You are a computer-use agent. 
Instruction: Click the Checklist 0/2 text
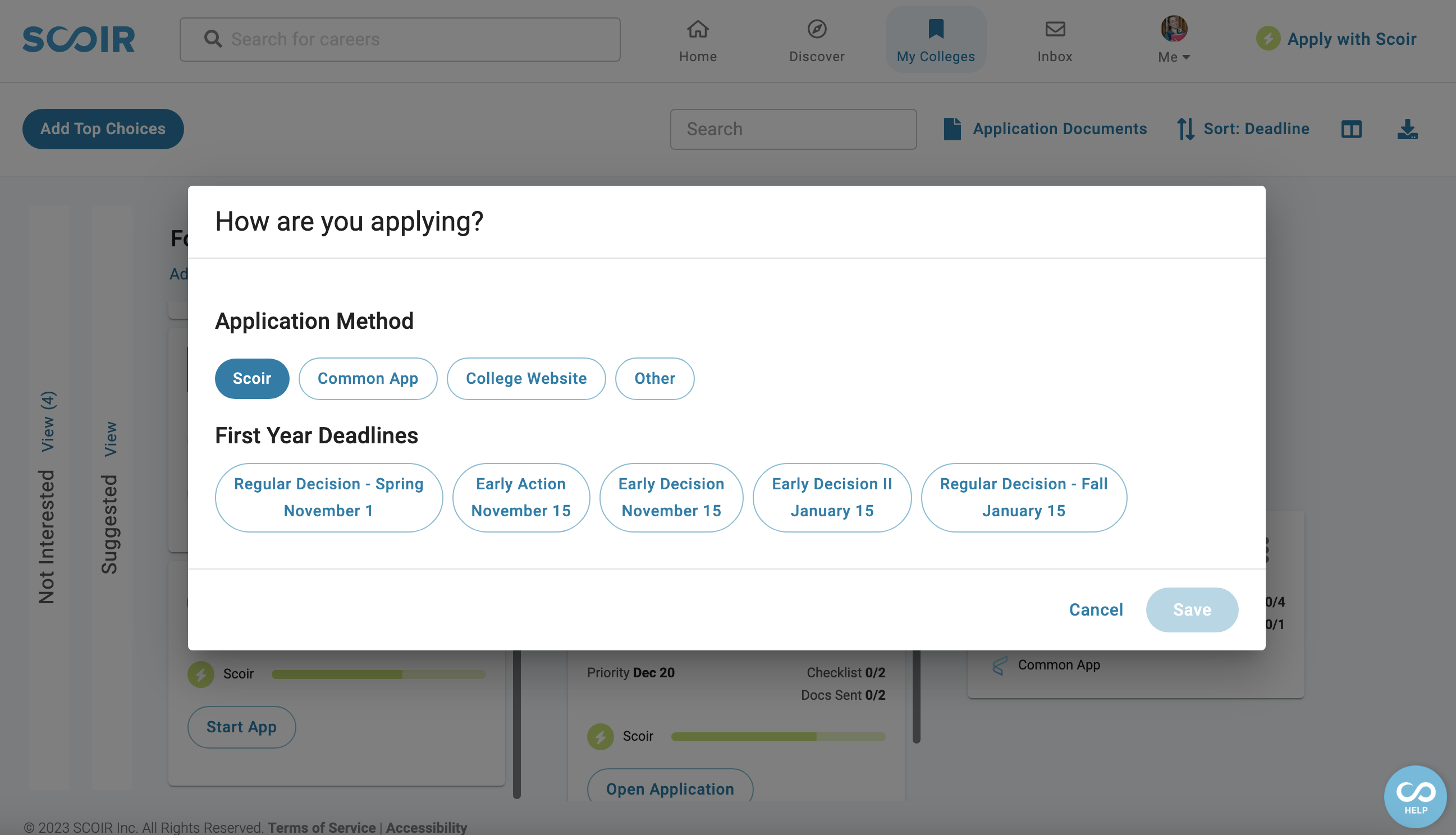pos(846,672)
